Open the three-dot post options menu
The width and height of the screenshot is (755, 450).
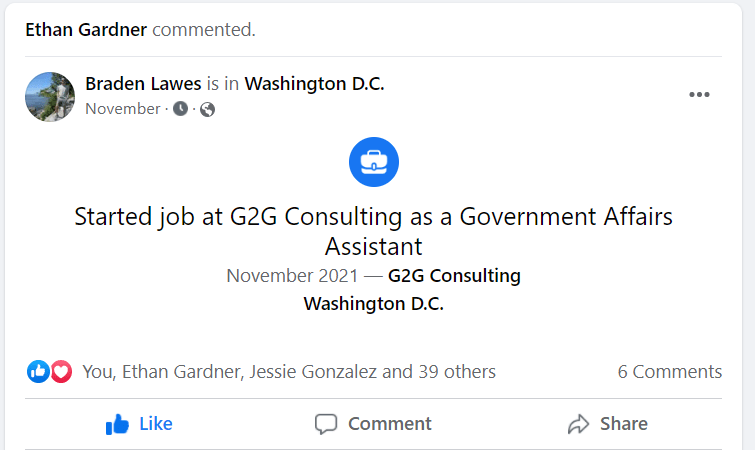point(699,95)
